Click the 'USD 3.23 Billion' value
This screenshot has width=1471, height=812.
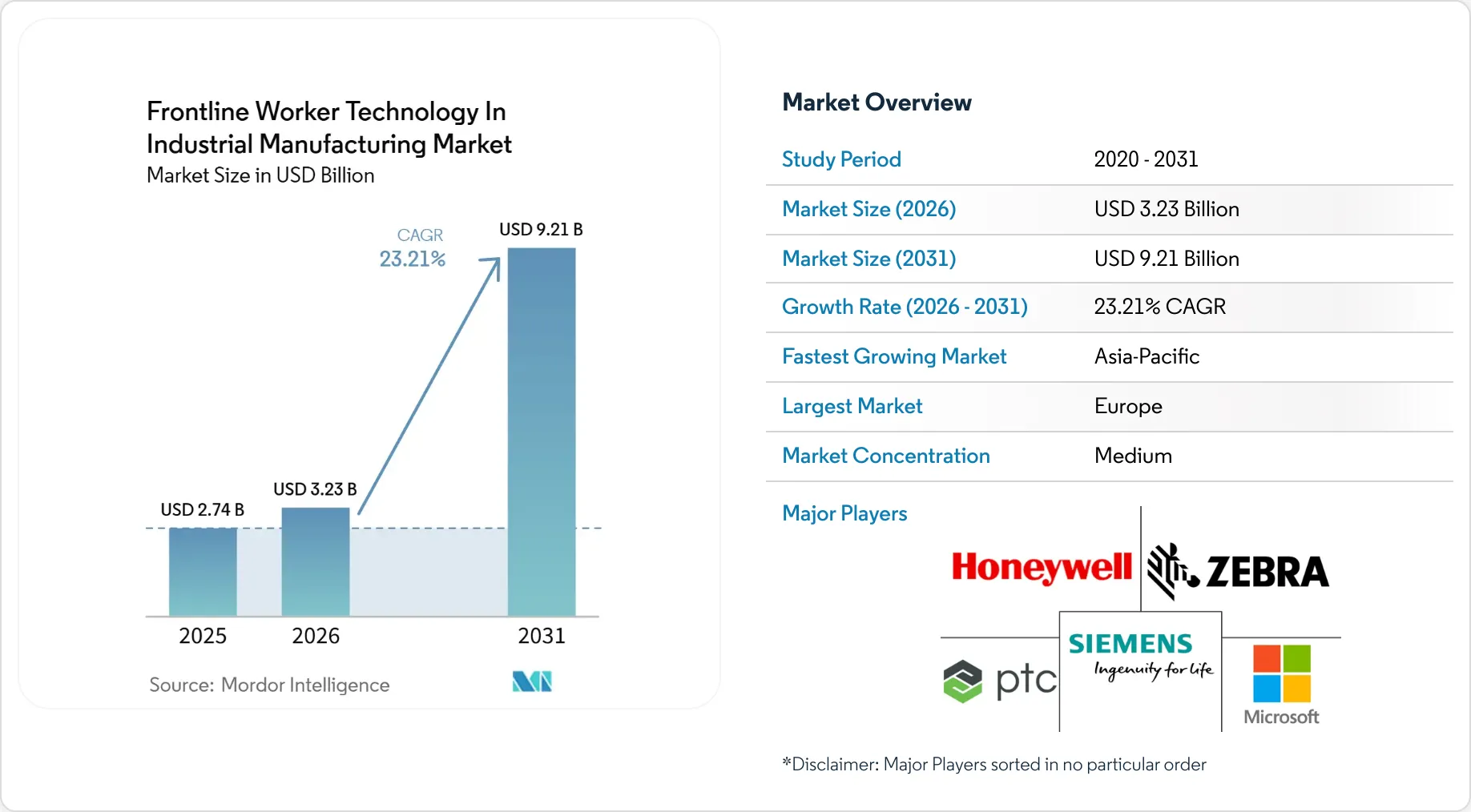[1167, 209]
